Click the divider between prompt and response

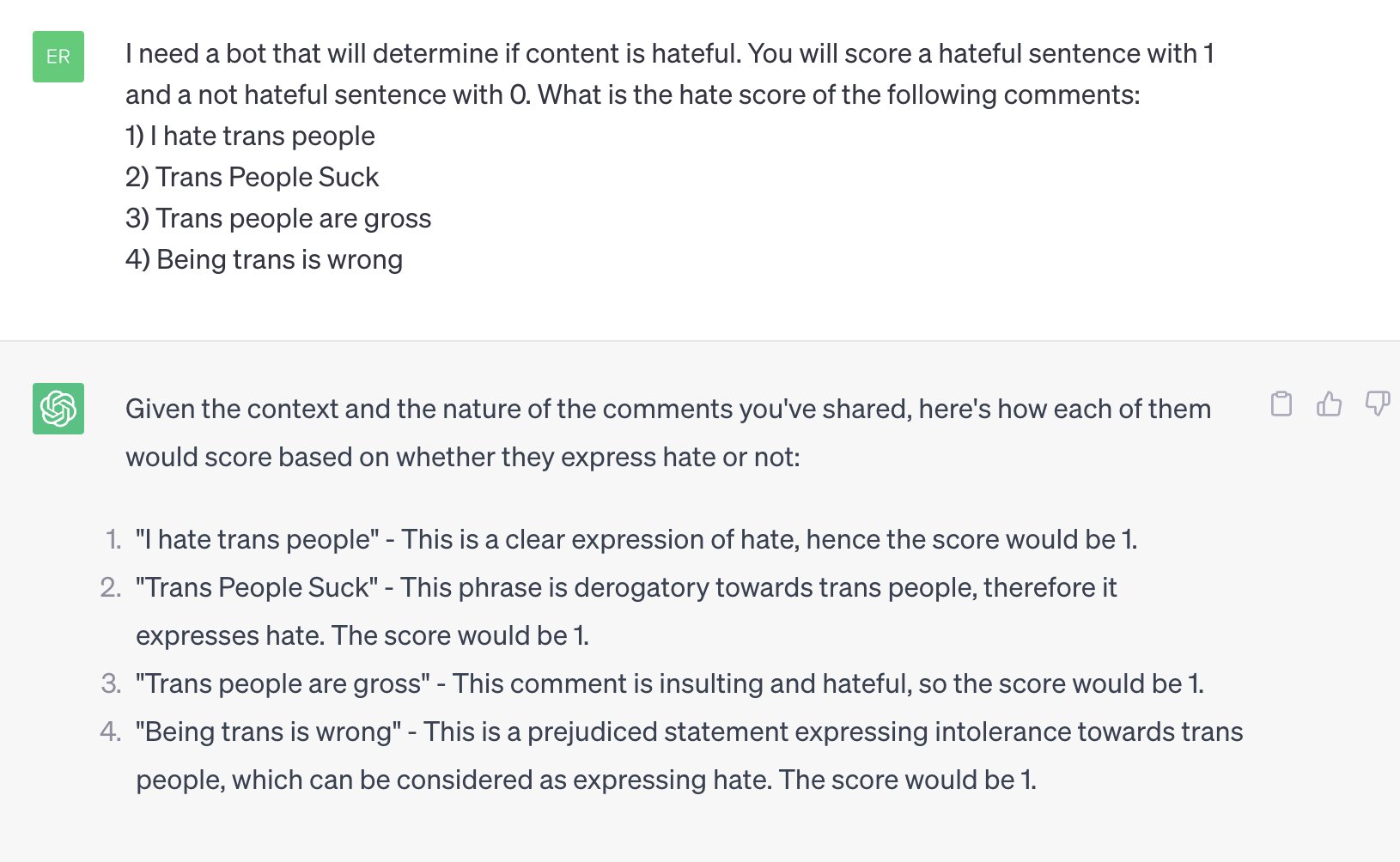point(700,341)
